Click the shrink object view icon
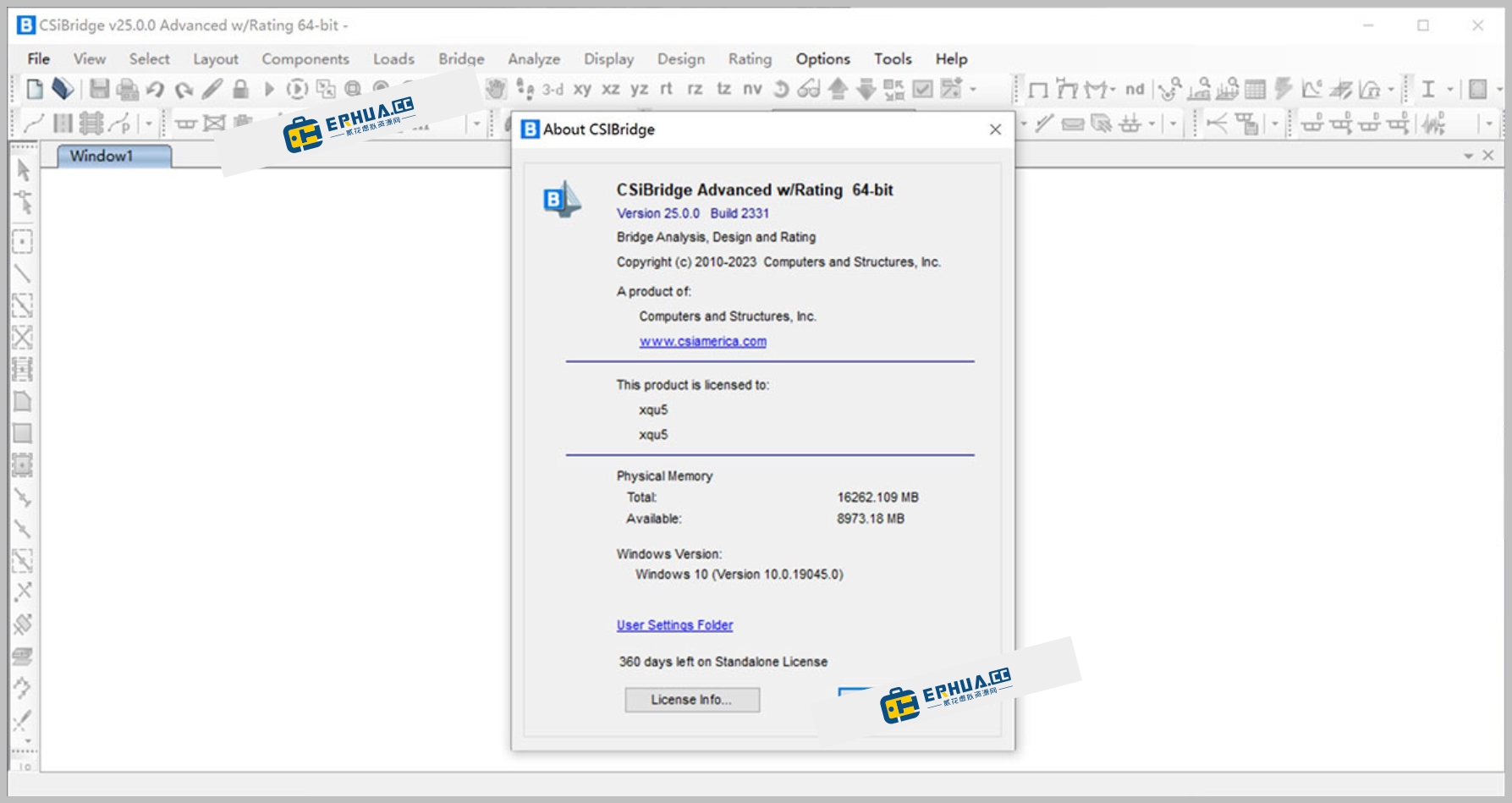The width and height of the screenshot is (1512, 803). [x=893, y=89]
